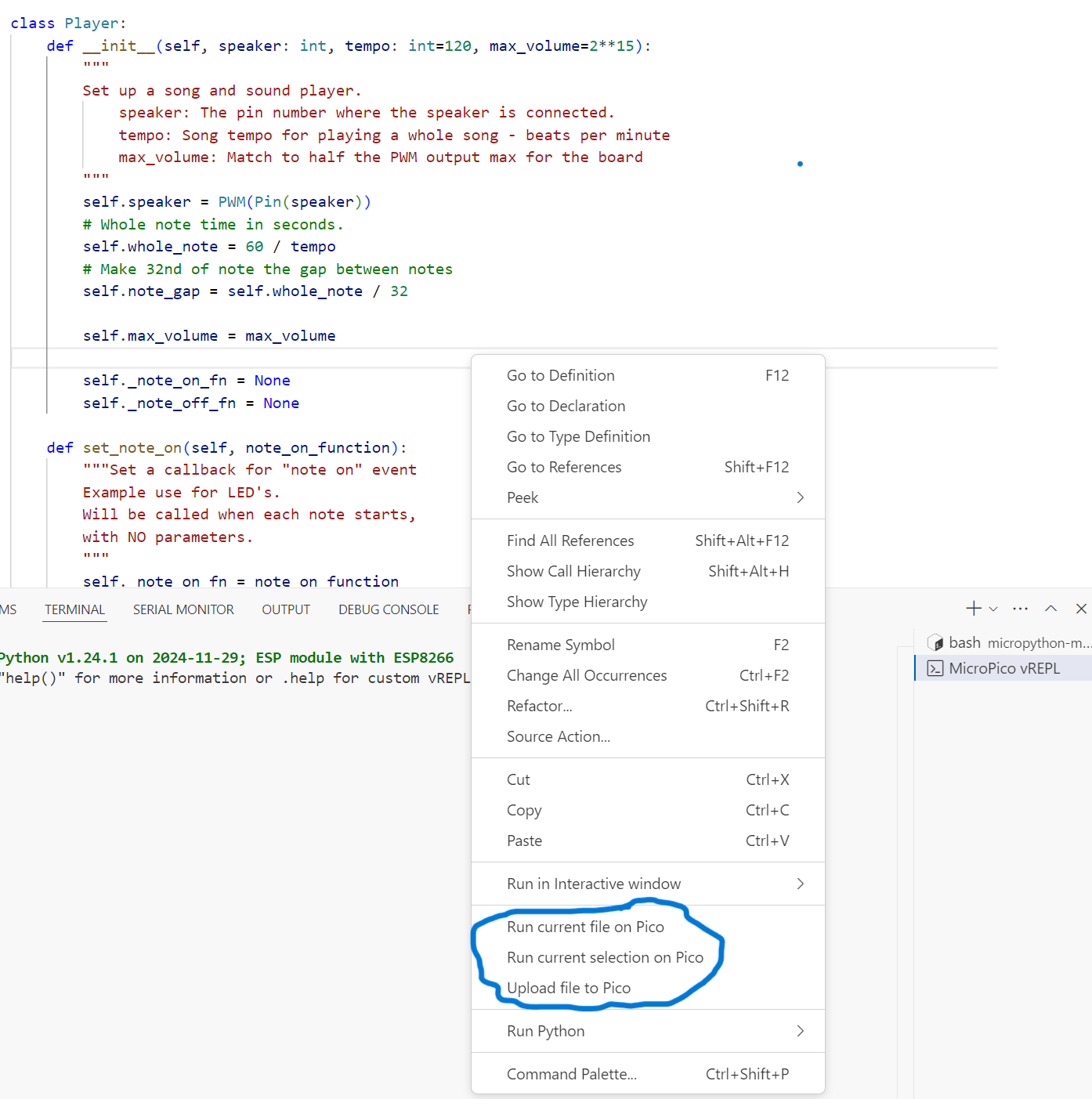
Task: Click the Terminal tab label
Action: 74,609
